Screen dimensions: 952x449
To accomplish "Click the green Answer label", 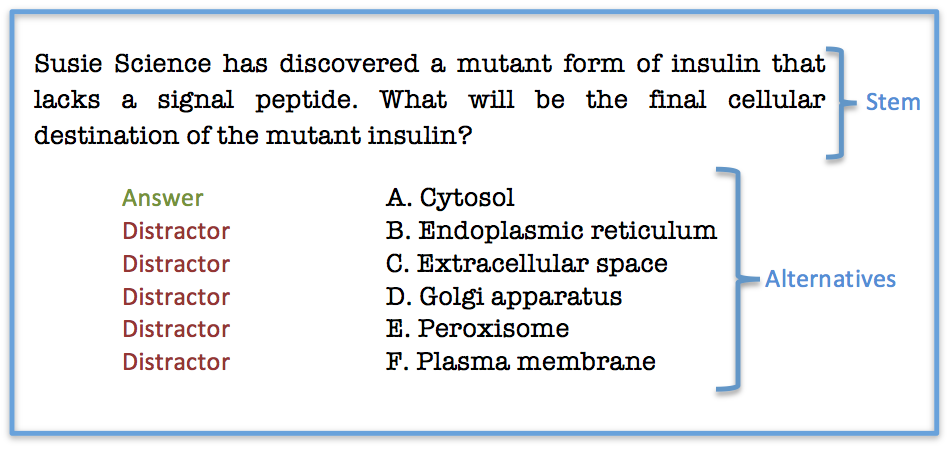I will pyautogui.click(x=163, y=198).
